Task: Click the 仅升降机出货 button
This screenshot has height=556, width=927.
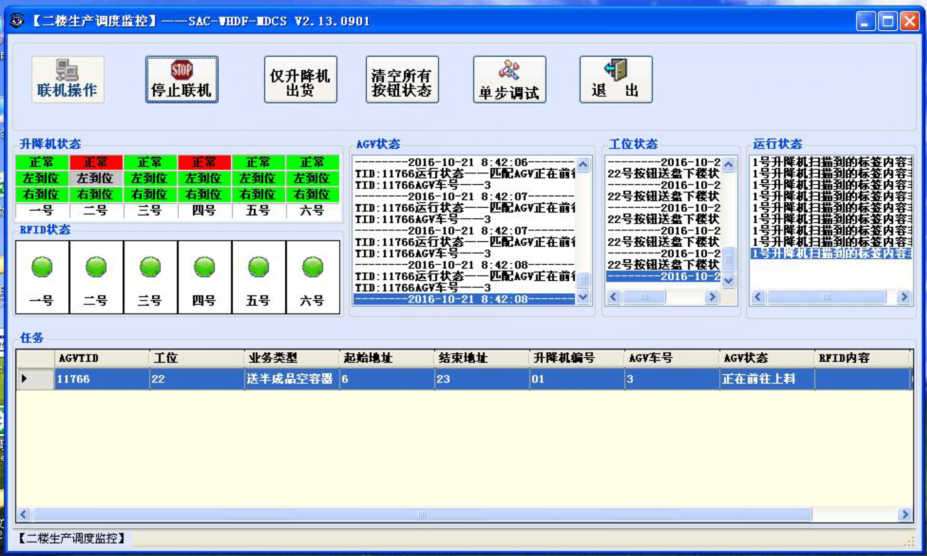Action: point(301,79)
